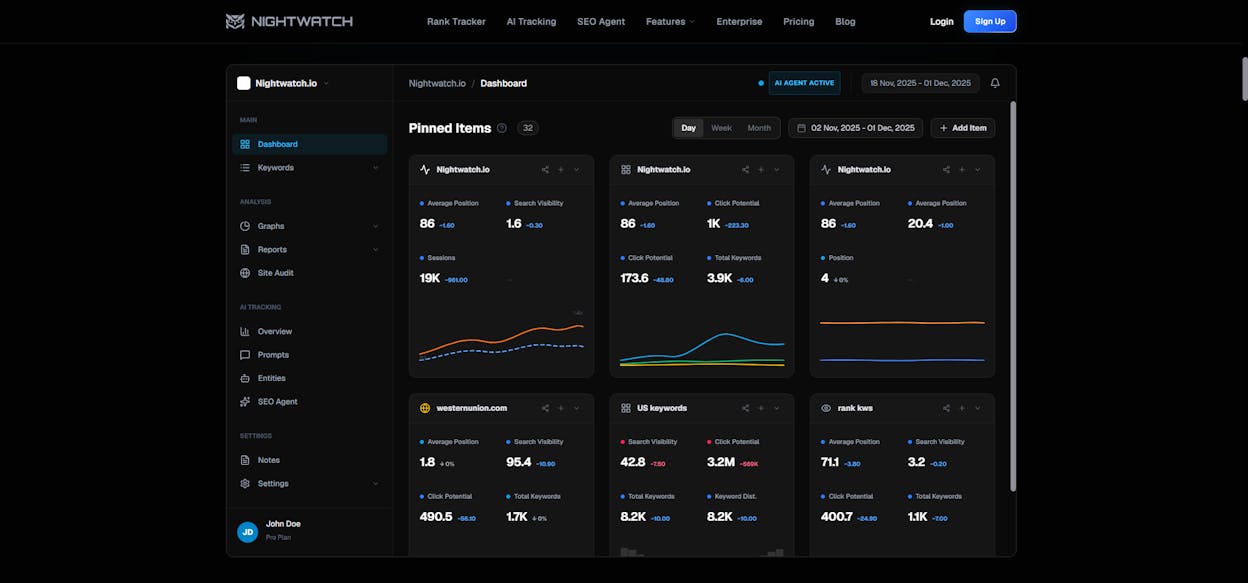
Task: Click the plus icon on the rank kws card
Action: tap(962, 408)
